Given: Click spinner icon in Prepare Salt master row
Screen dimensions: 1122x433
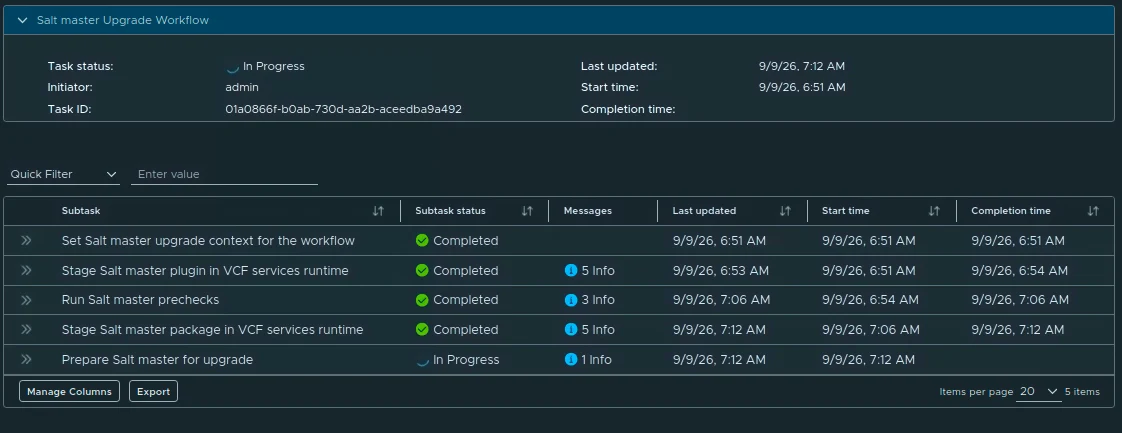Looking at the screenshot, I should tap(422, 360).
